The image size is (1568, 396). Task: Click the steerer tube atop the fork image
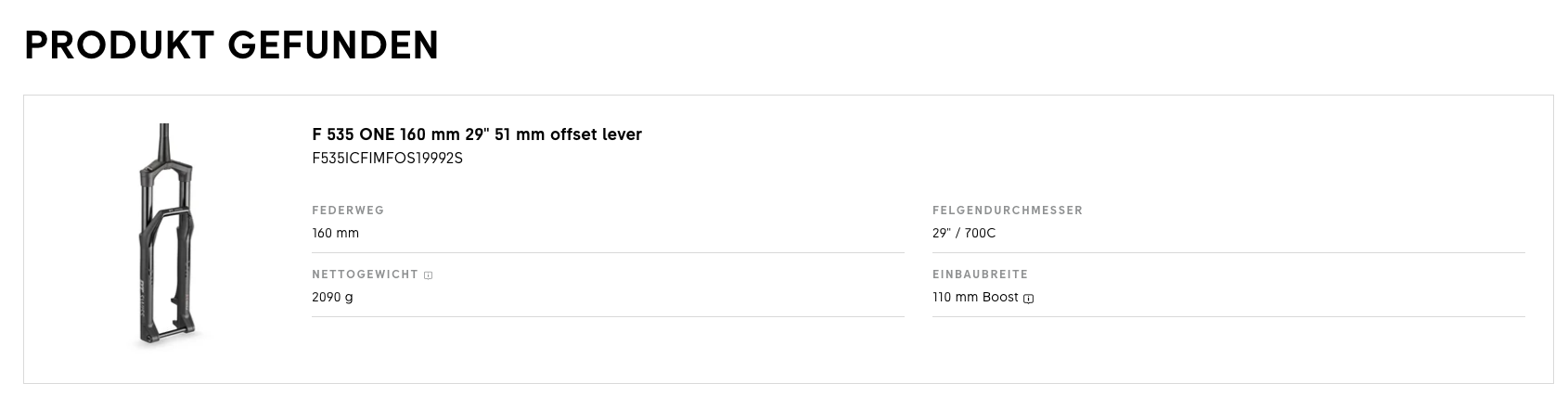coord(164,141)
